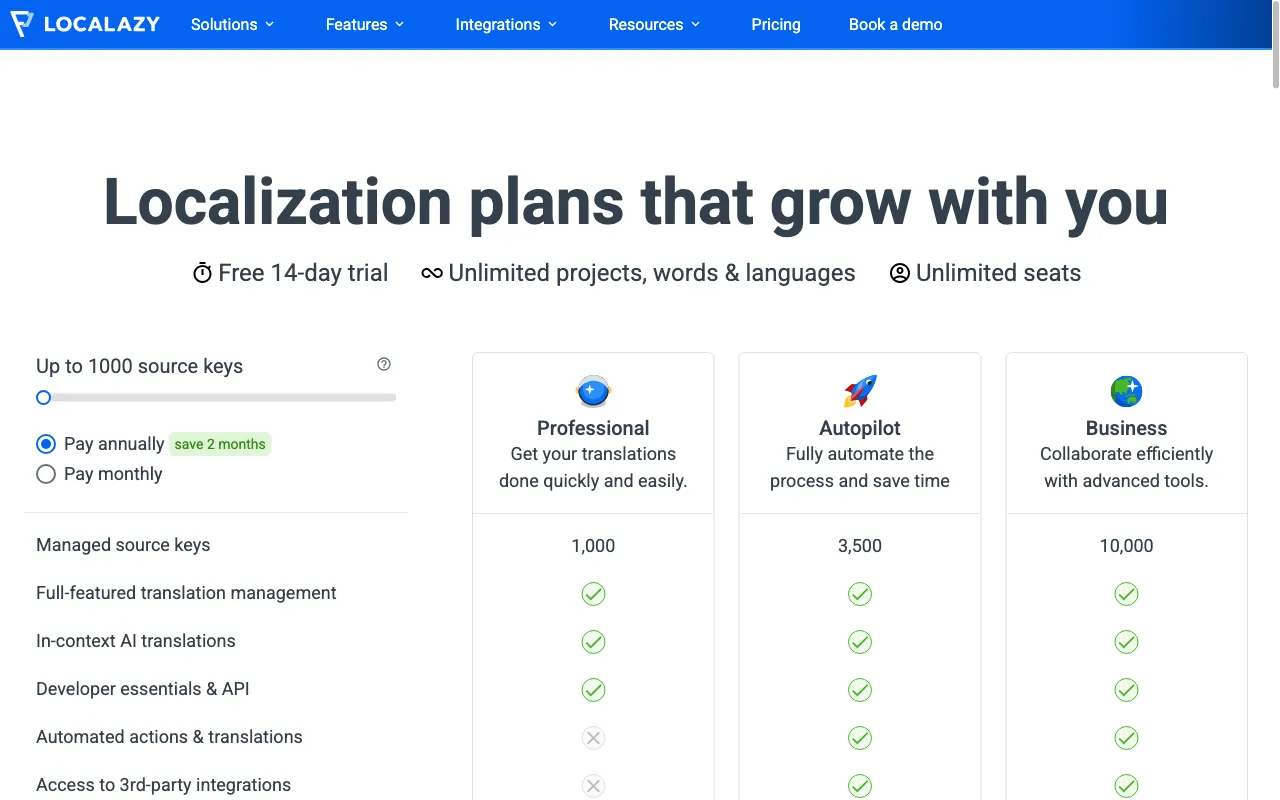This screenshot has height=800, width=1280.
Task: Click Professional checkmark for Full-featured translation management
Action: coord(593,594)
